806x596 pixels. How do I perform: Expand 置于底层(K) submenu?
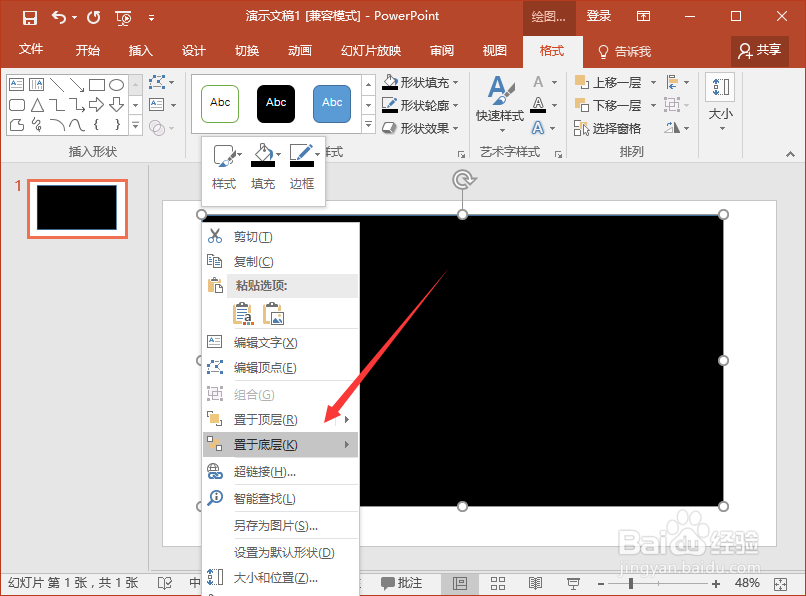coord(281,444)
